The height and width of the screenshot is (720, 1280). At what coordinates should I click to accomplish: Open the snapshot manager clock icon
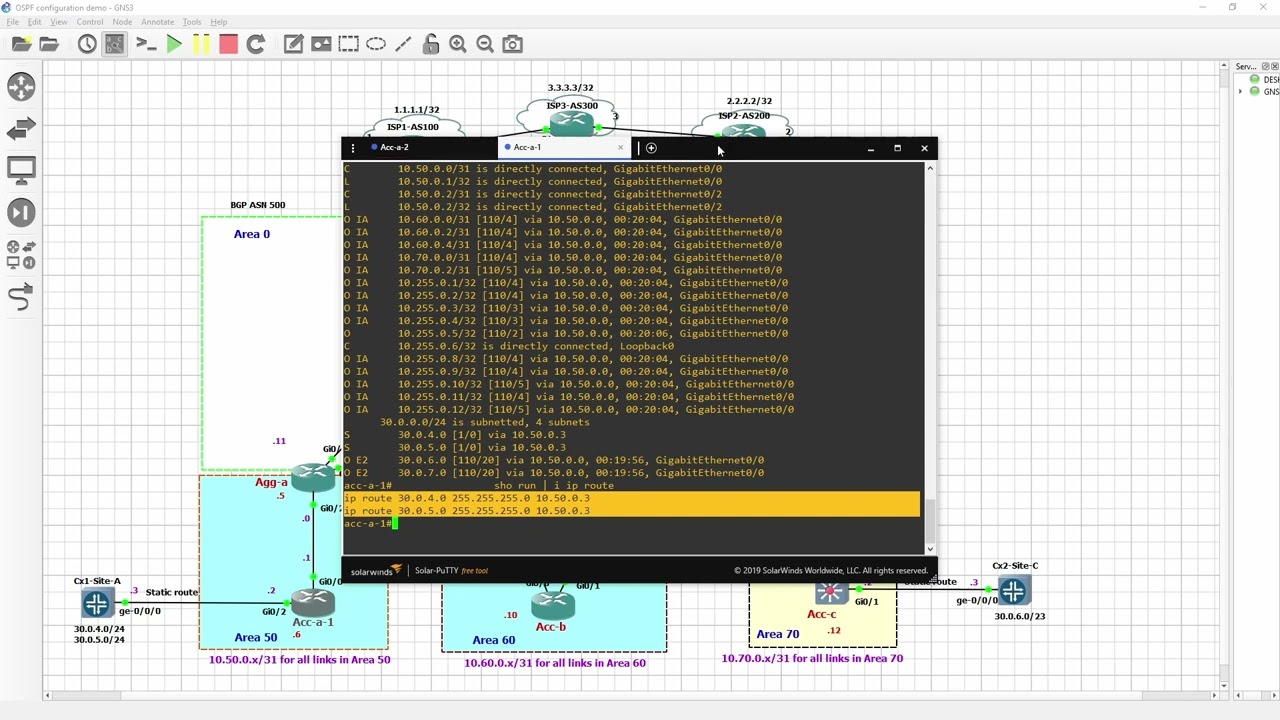(x=87, y=44)
